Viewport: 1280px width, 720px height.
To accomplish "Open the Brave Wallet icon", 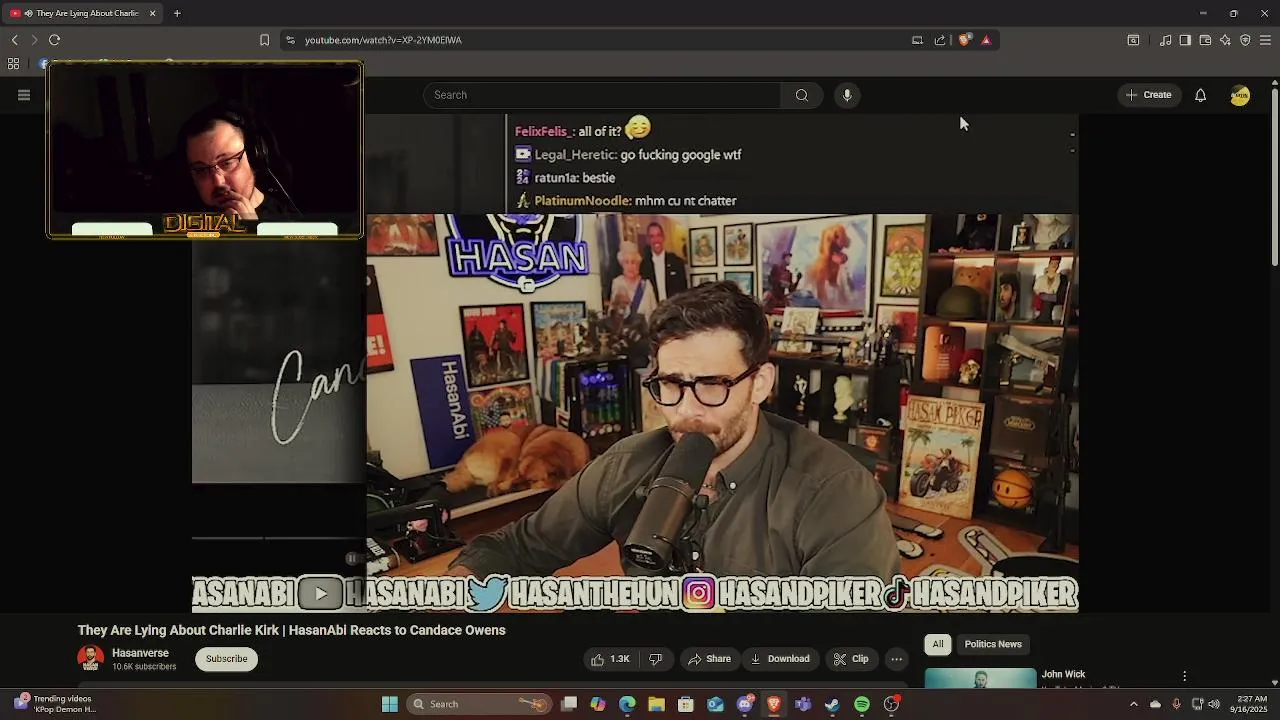I will click(1205, 40).
